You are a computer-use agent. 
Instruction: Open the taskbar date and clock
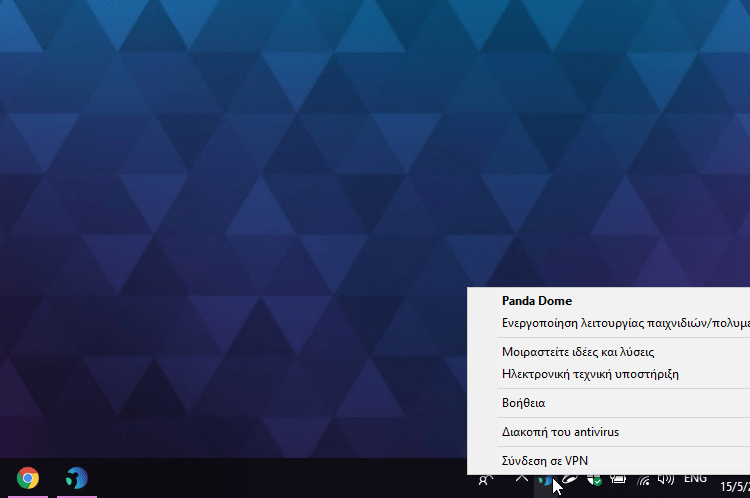pyautogui.click(x=735, y=487)
